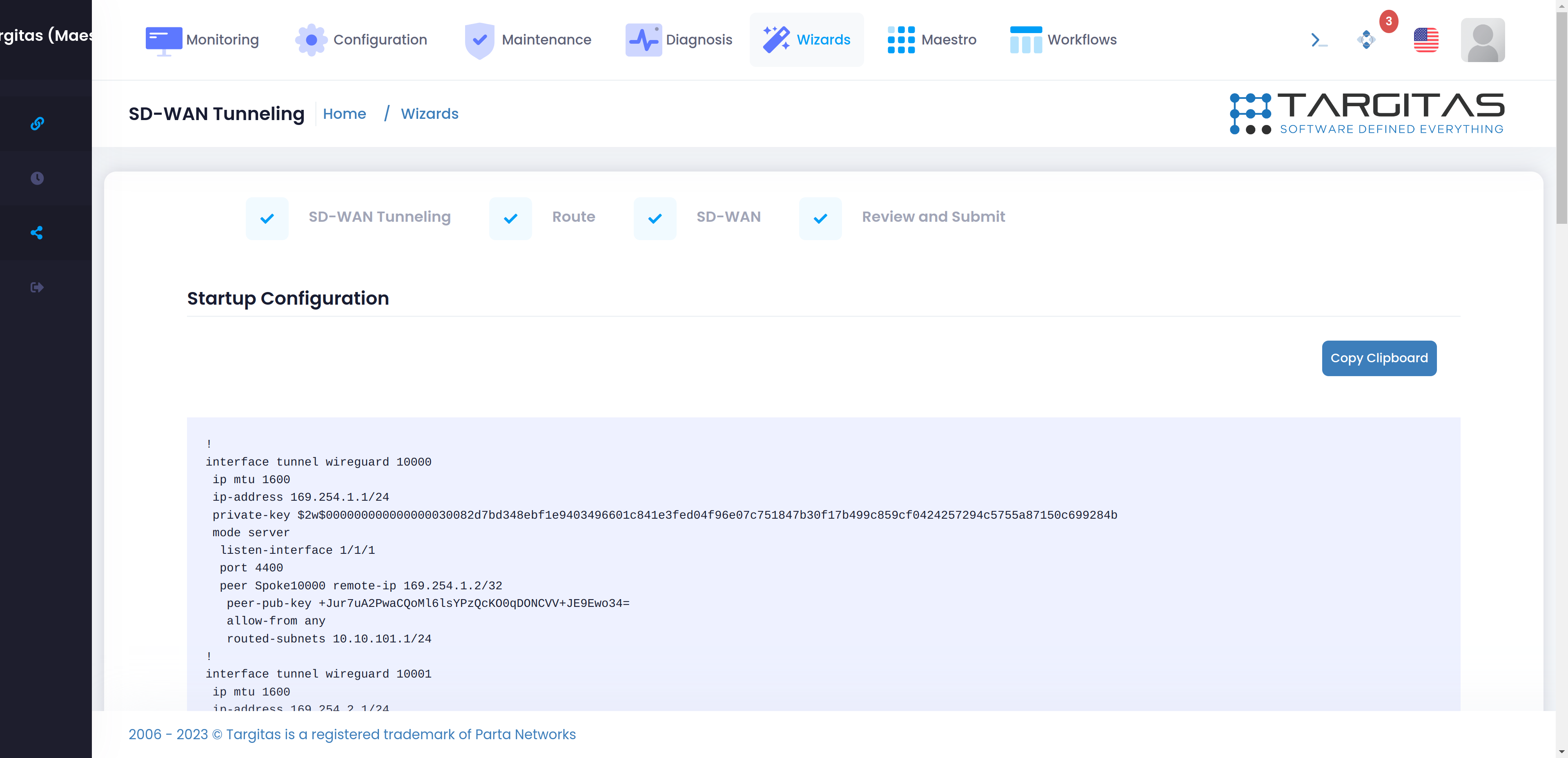Click the Wizards magic wand icon

pos(776,40)
